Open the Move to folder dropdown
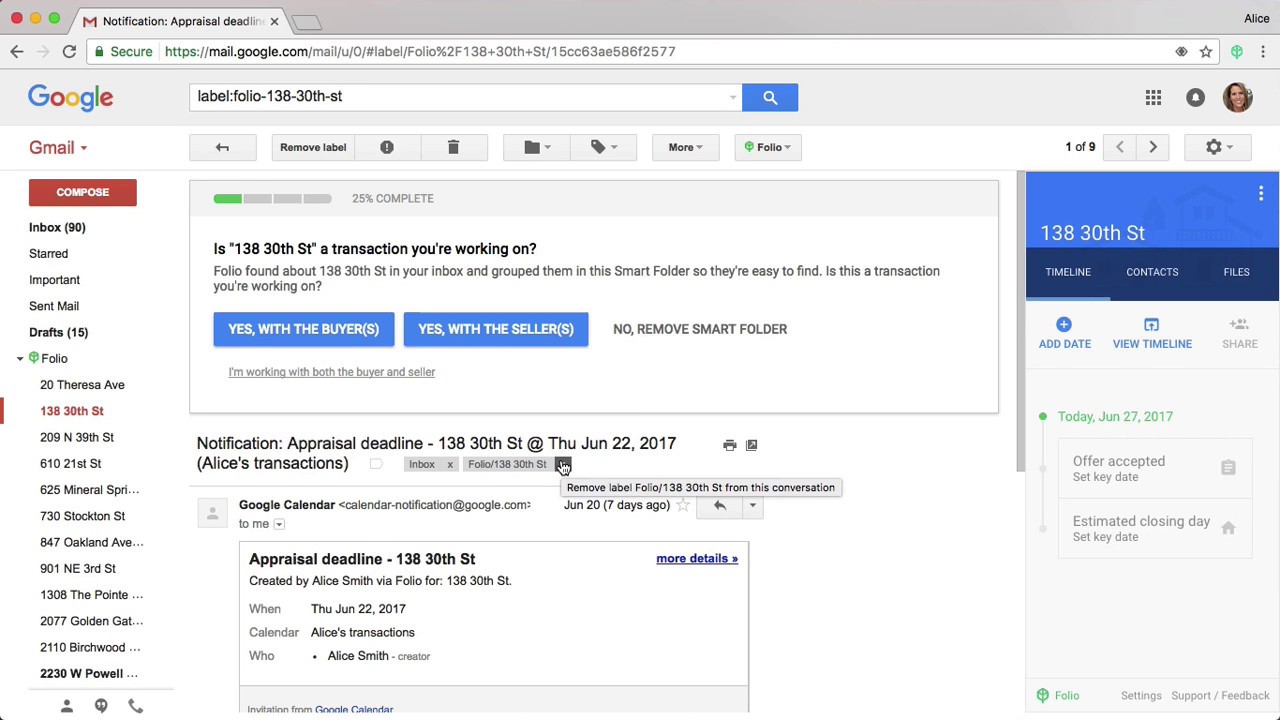 click(x=536, y=147)
